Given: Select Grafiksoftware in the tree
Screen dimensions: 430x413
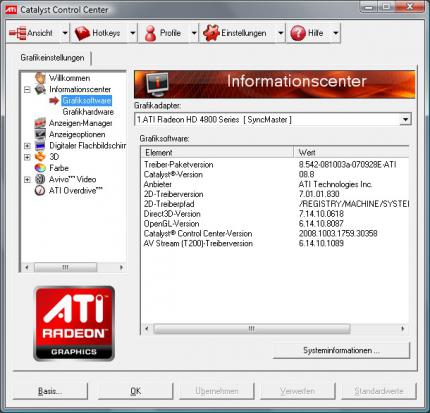Looking at the screenshot, I should tap(87, 101).
